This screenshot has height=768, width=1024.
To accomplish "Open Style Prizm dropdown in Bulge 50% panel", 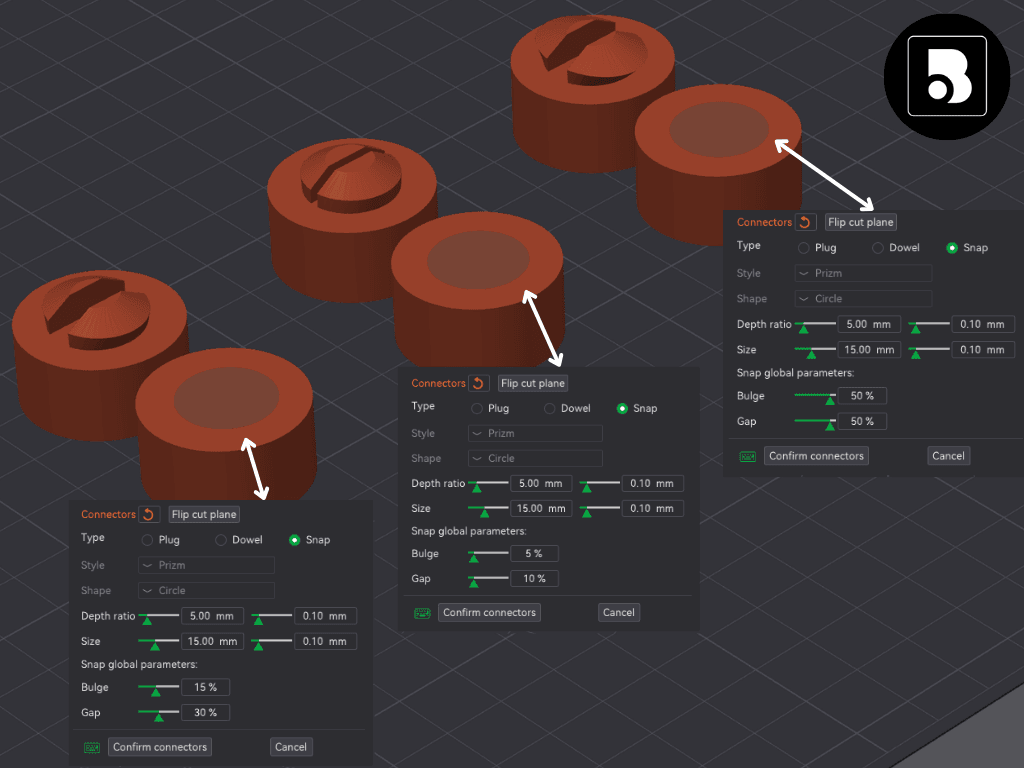I will (863, 273).
